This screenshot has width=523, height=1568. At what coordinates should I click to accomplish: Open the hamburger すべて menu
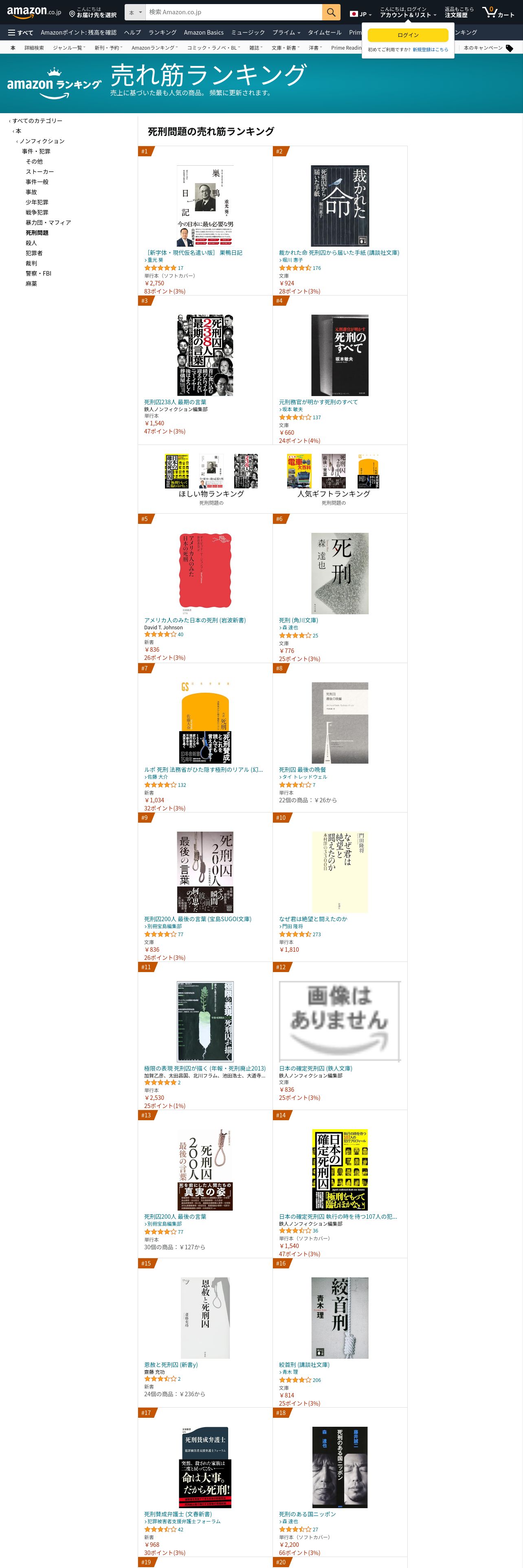20,32
